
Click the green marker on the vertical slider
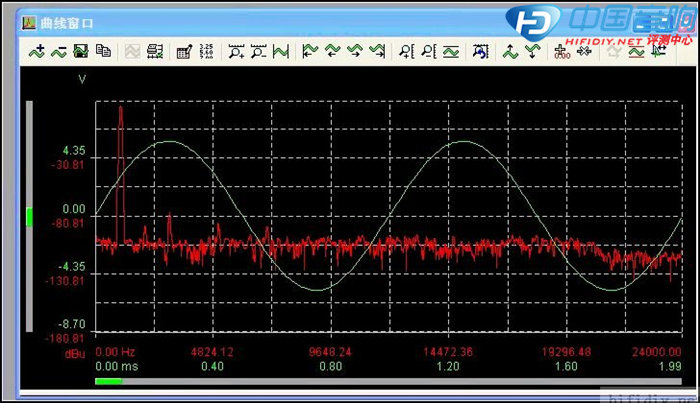tap(29, 215)
